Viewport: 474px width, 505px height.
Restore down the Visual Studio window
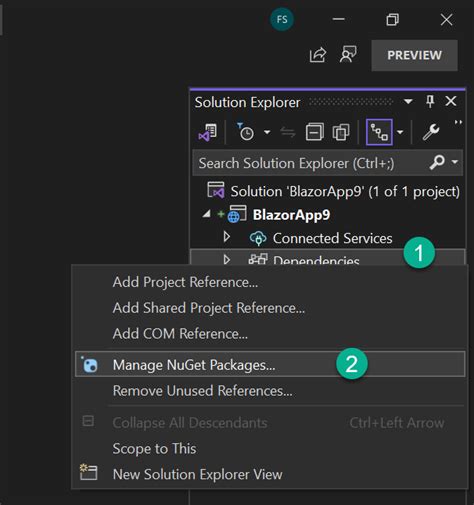point(392,20)
